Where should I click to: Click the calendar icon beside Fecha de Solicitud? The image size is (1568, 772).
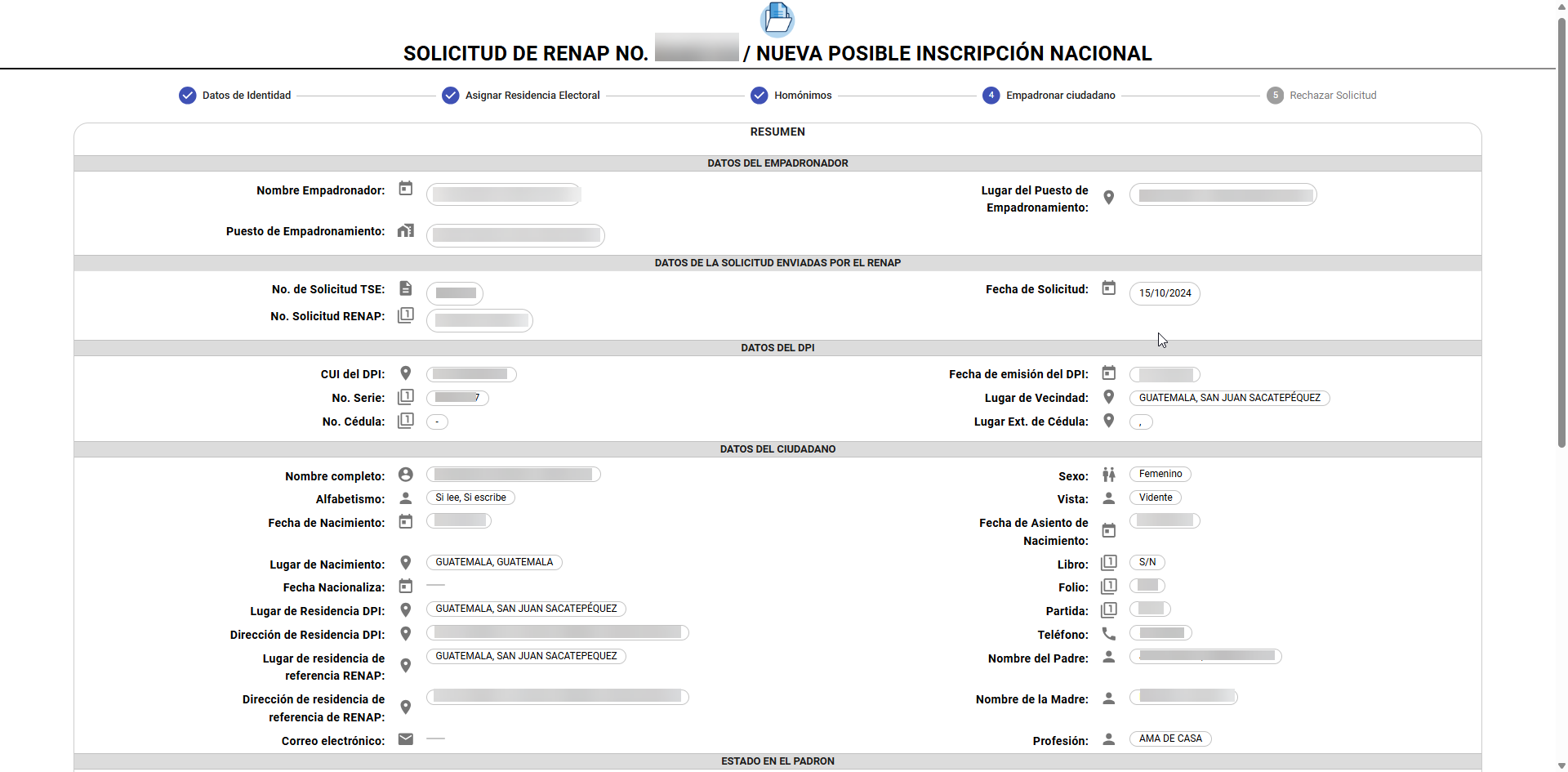click(x=1108, y=288)
